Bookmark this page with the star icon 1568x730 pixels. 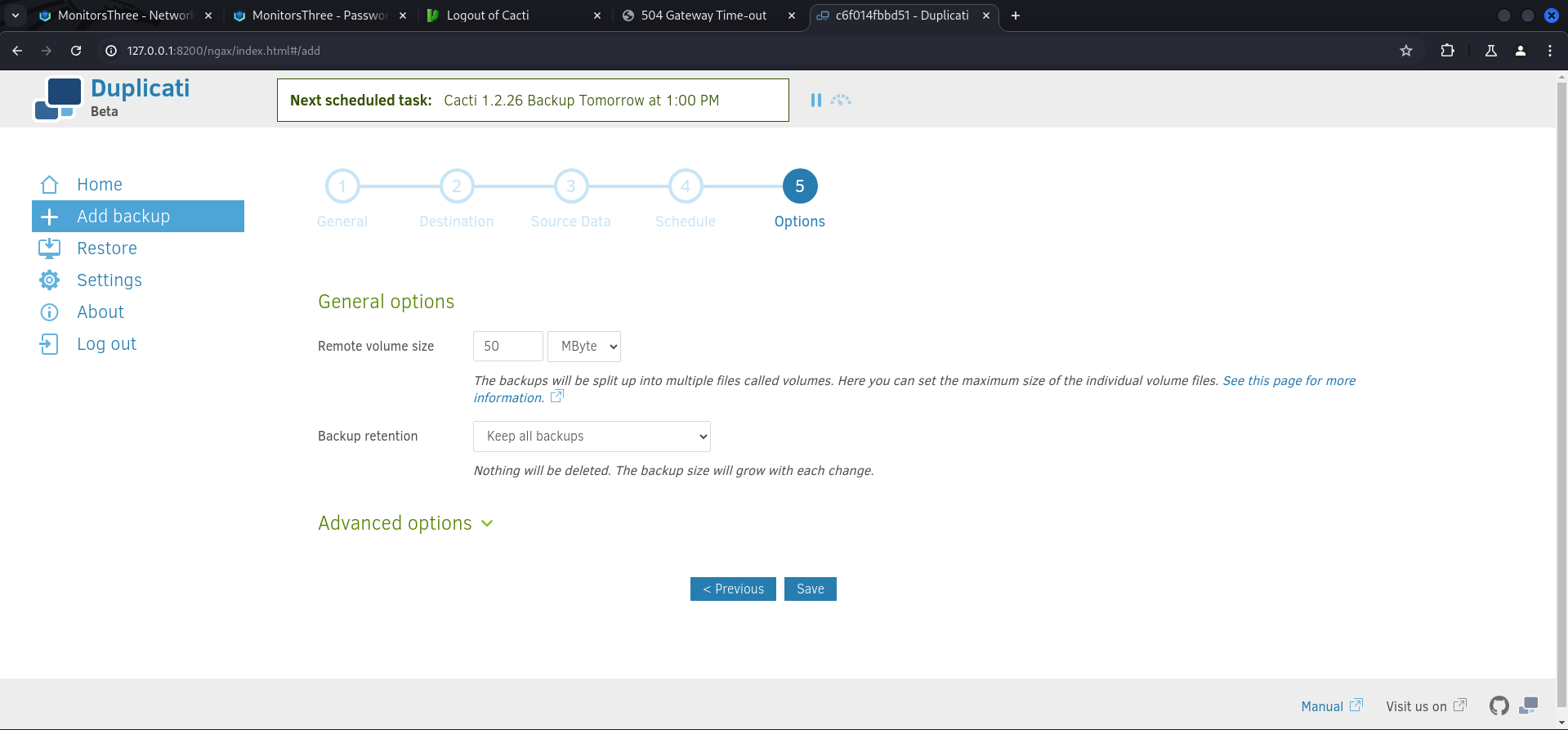click(x=1406, y=51)
